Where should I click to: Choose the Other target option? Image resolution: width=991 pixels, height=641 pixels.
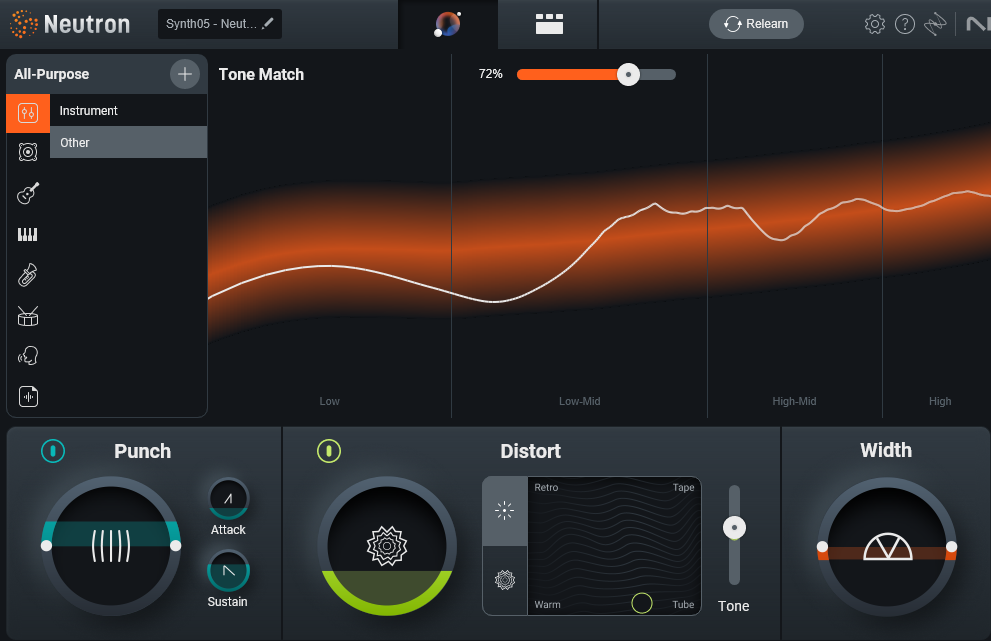(x=128, y=142)
